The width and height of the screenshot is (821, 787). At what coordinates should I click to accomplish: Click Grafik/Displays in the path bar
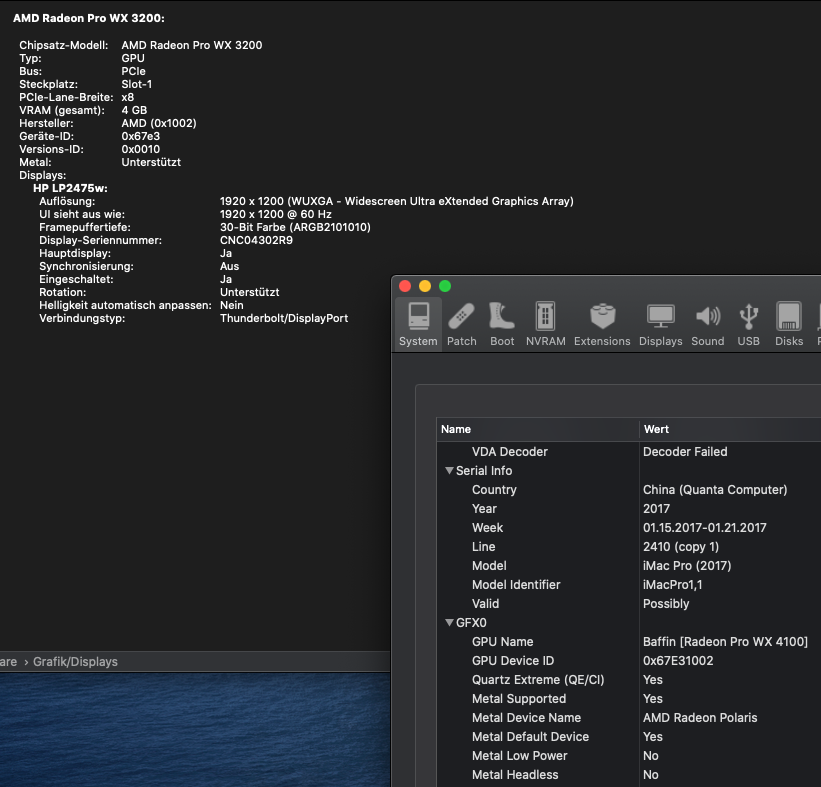pos(75,661)
